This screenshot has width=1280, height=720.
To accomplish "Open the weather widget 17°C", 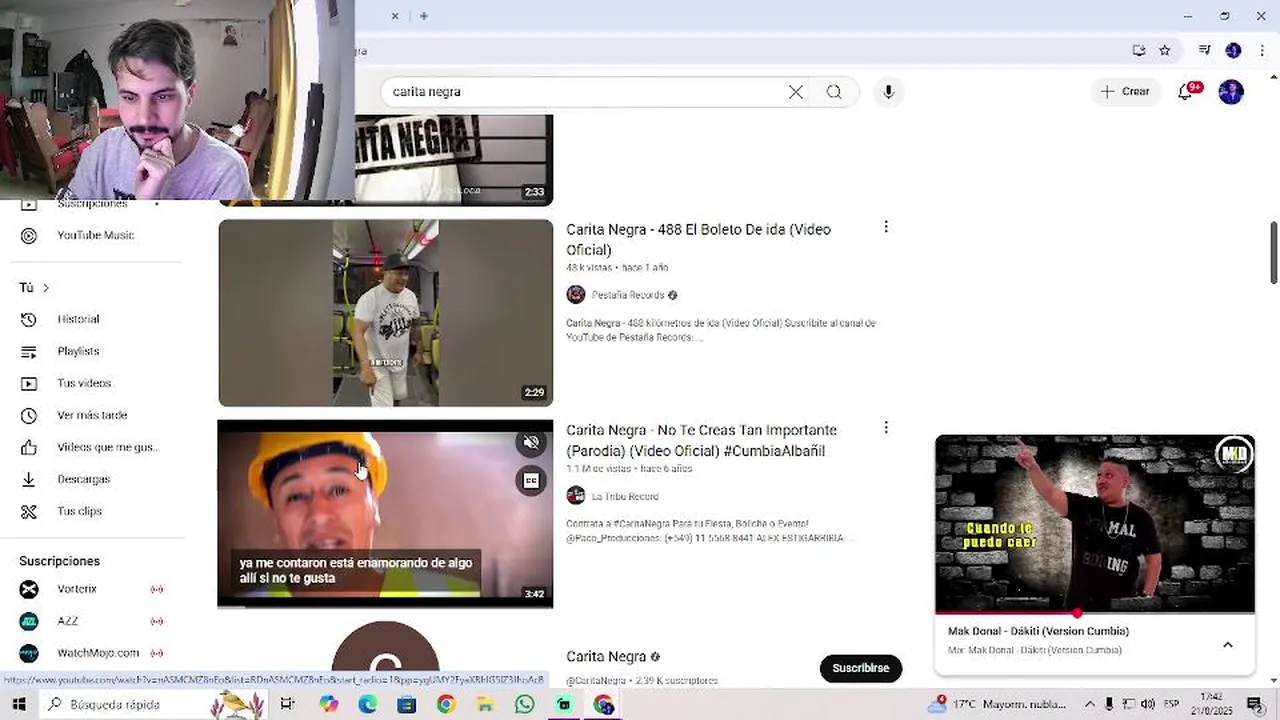I will click(x=996, y=704).
